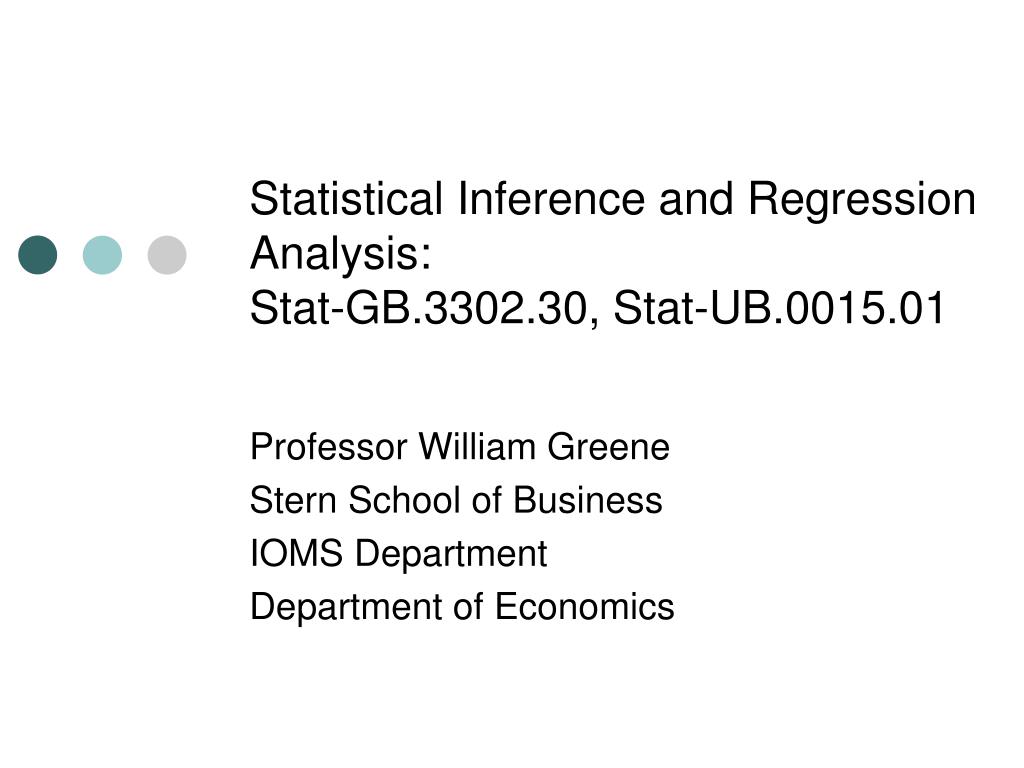
Task: Click the light blue circle bullet
Action: click(102, 255)
